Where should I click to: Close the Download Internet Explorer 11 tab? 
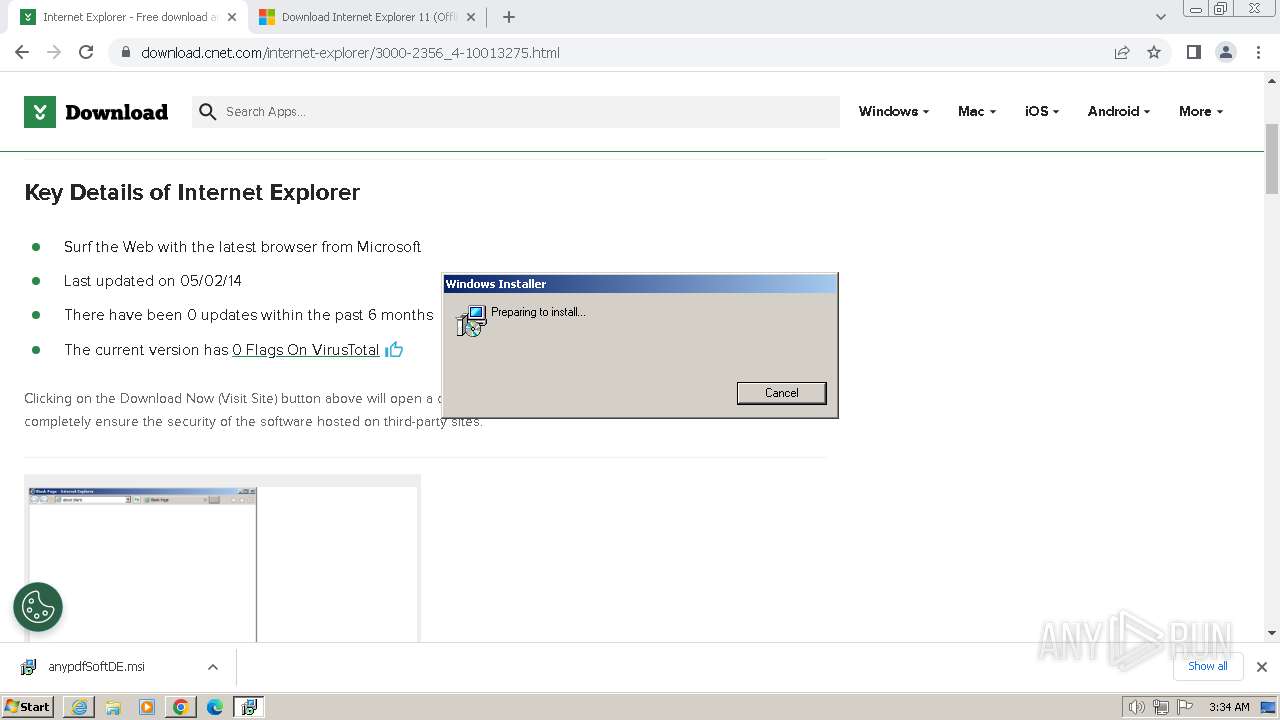tap(471, 17)
